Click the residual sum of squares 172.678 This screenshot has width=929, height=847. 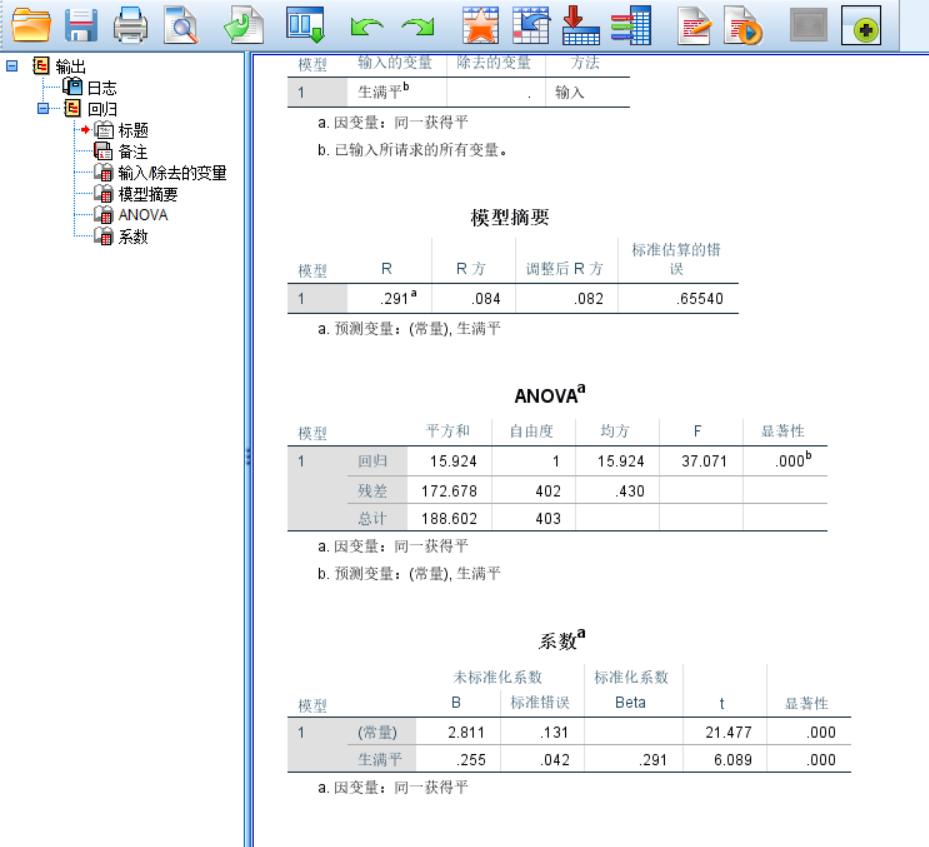click(x=449, y=491)
